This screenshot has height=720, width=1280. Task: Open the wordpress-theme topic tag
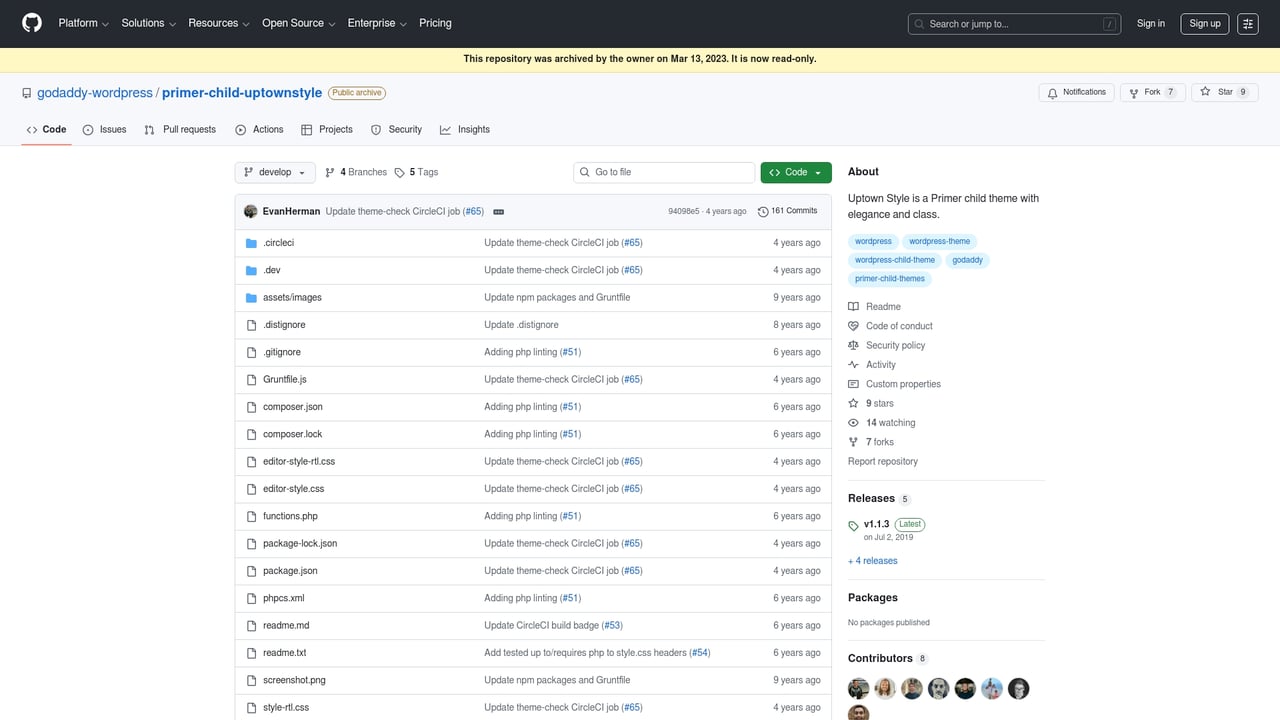pos(939,241)
